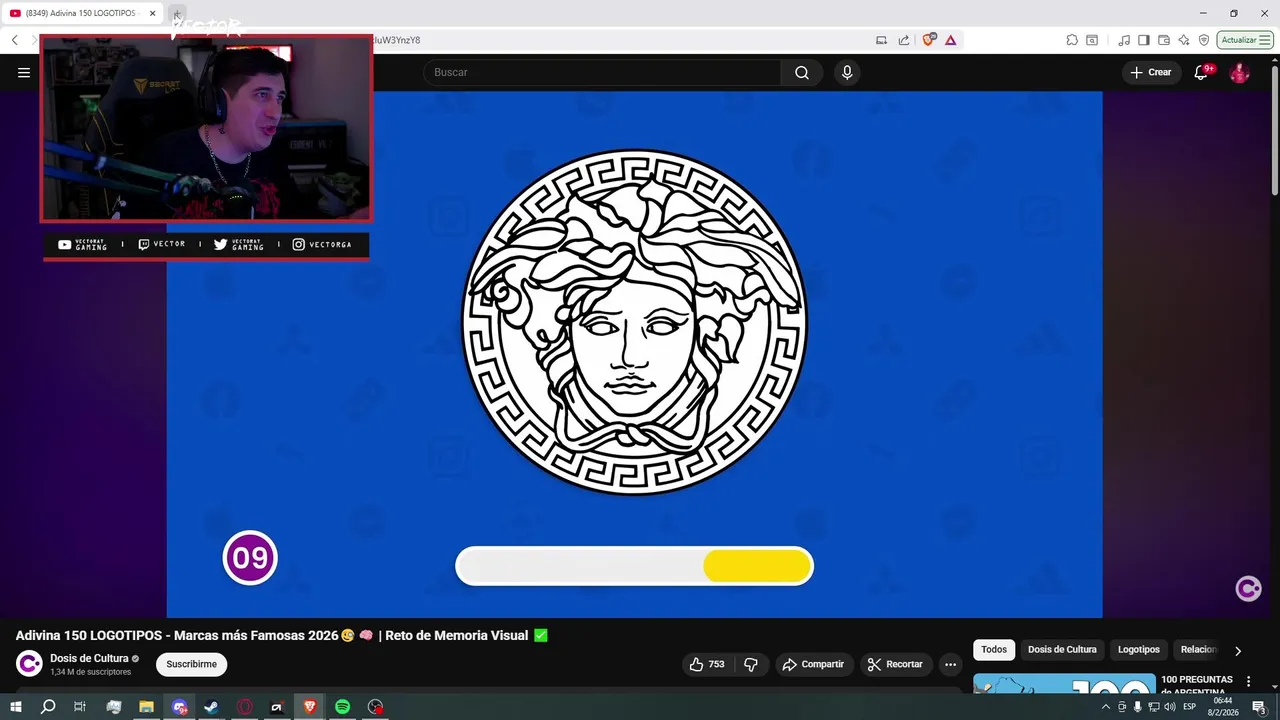The width and height of the screenshot is (1280, 720).
Task: Open a new browser tab
Action: (177, 14)
